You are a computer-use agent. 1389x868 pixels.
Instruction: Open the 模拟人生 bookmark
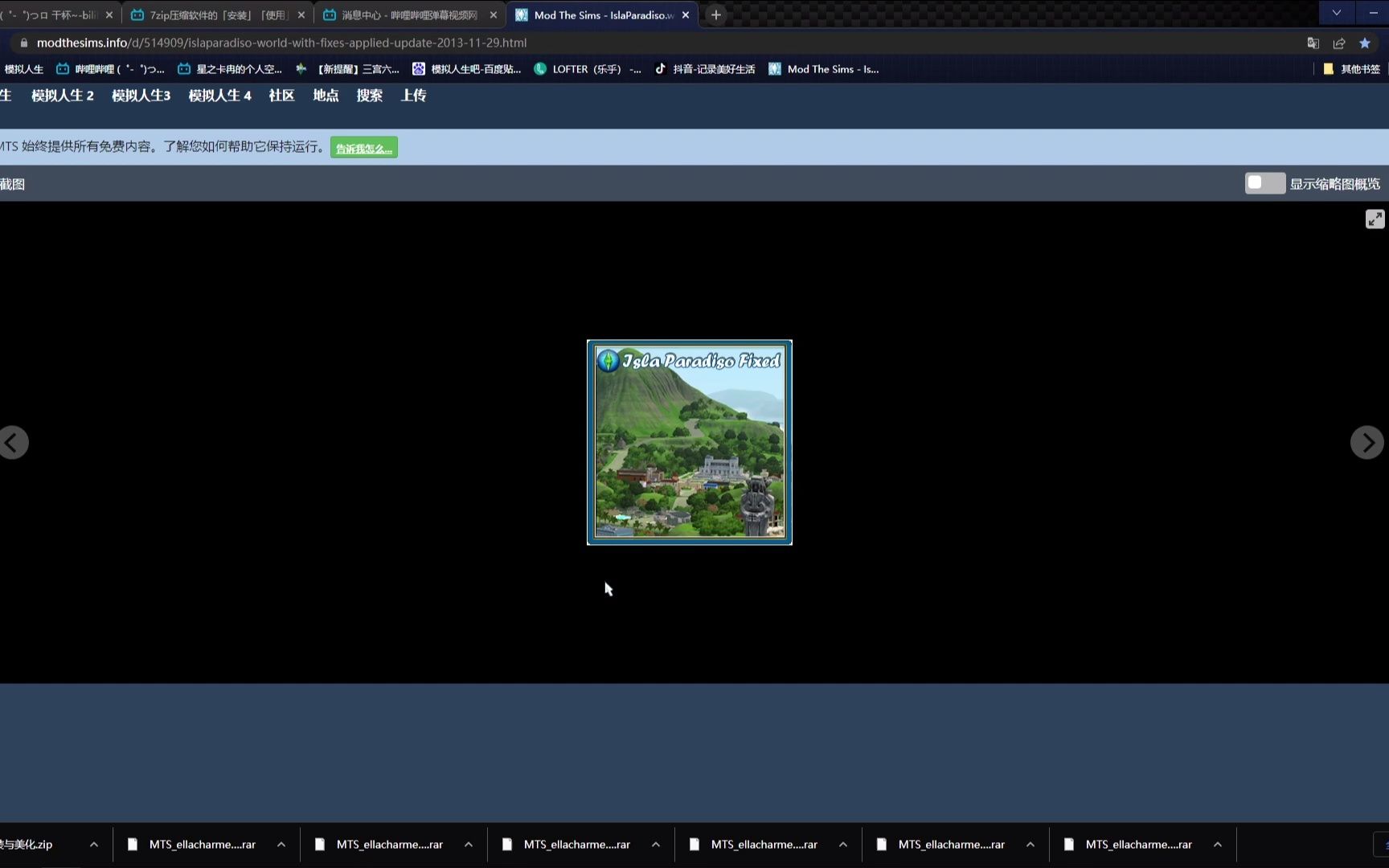[23, 69]
